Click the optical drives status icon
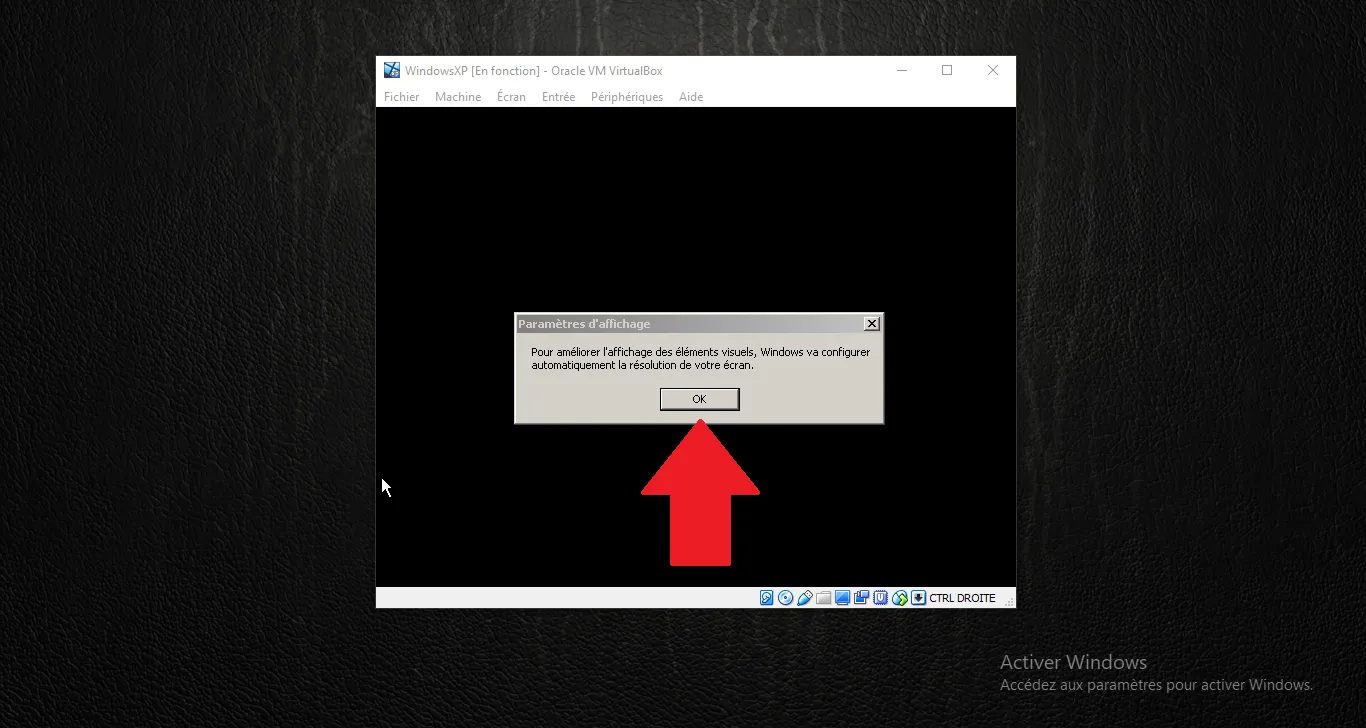 coord(785,598)
